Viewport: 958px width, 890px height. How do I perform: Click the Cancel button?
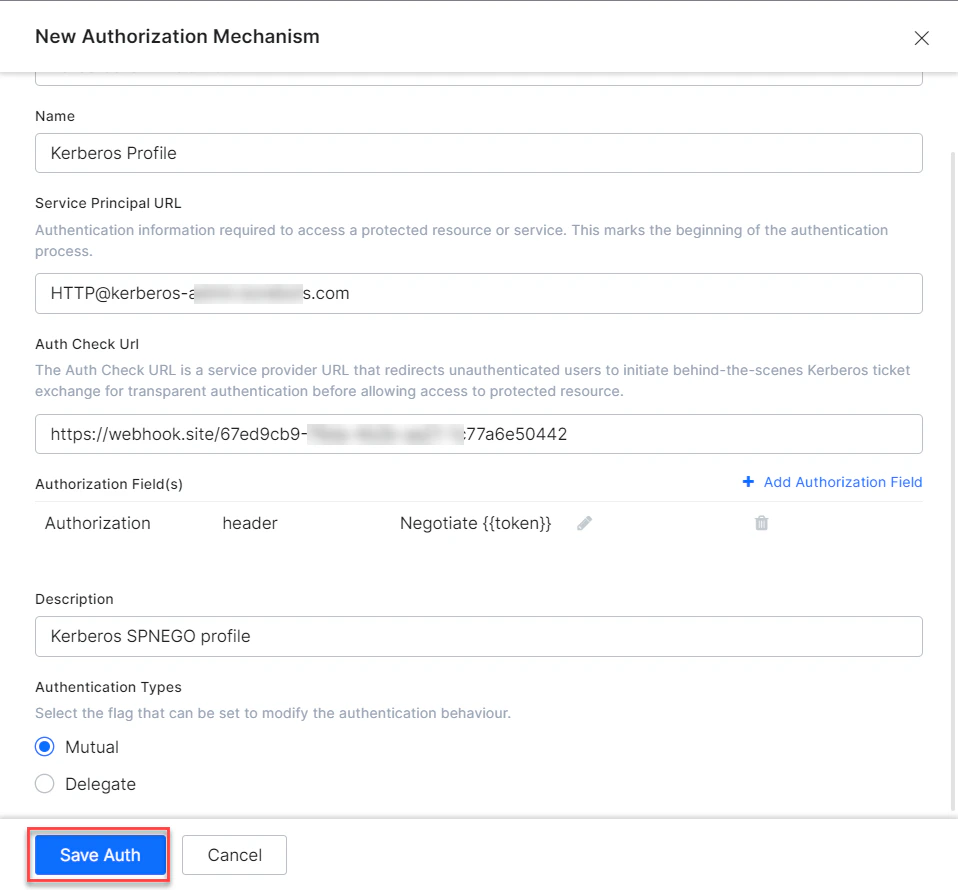[234, 855]
